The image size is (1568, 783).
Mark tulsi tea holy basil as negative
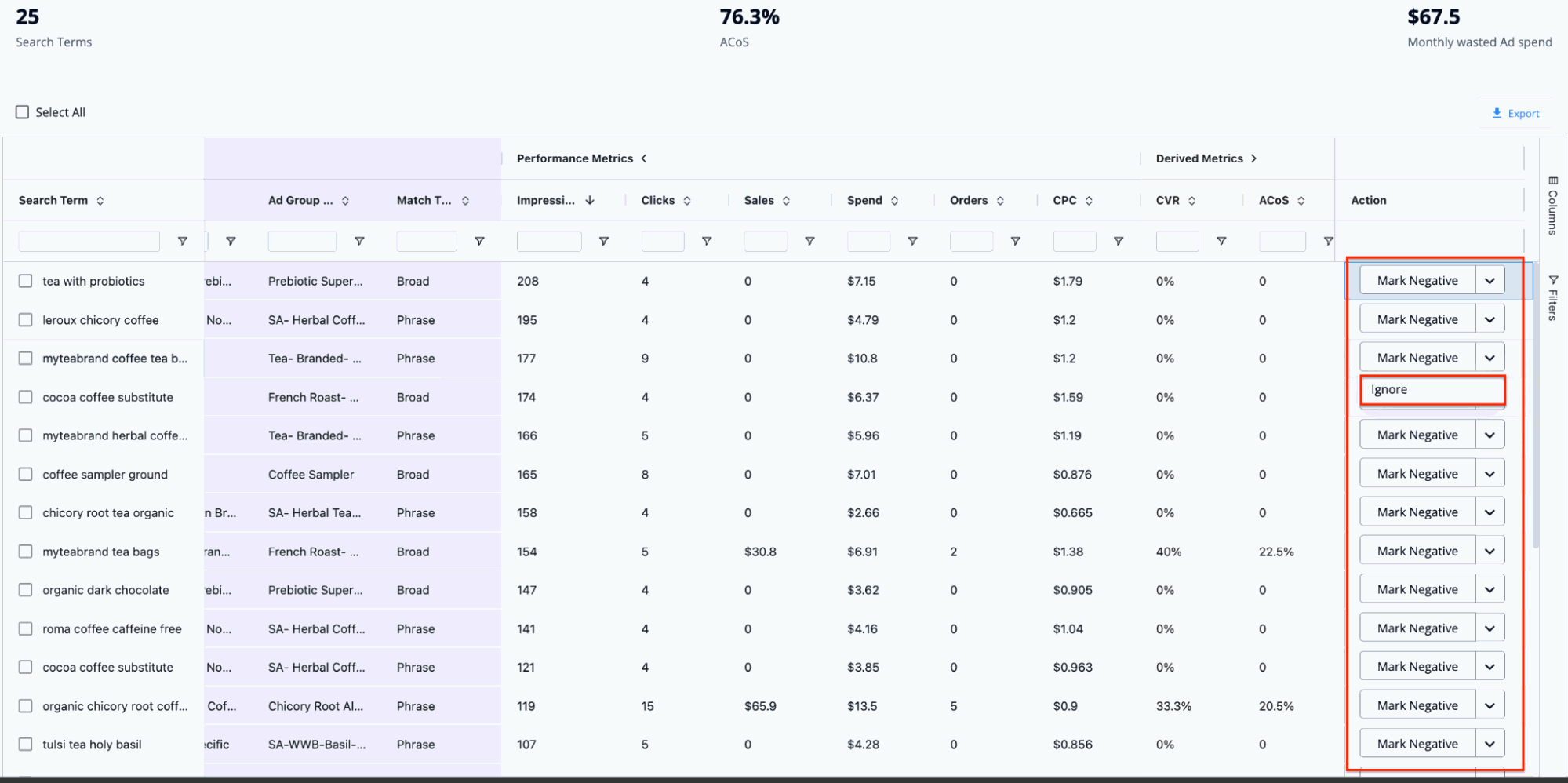pyautogui.click(x=1417, y=744)
